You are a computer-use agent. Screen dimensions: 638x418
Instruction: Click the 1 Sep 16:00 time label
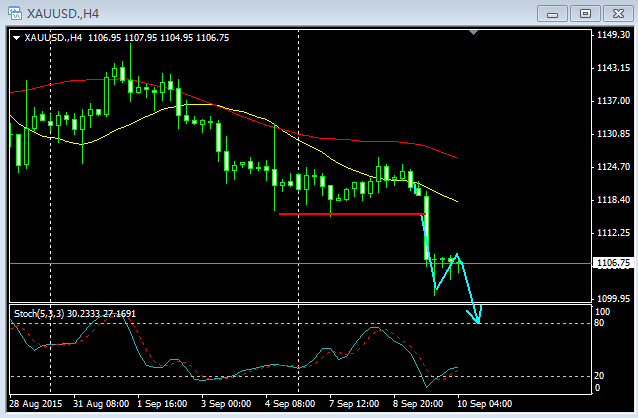162,404
